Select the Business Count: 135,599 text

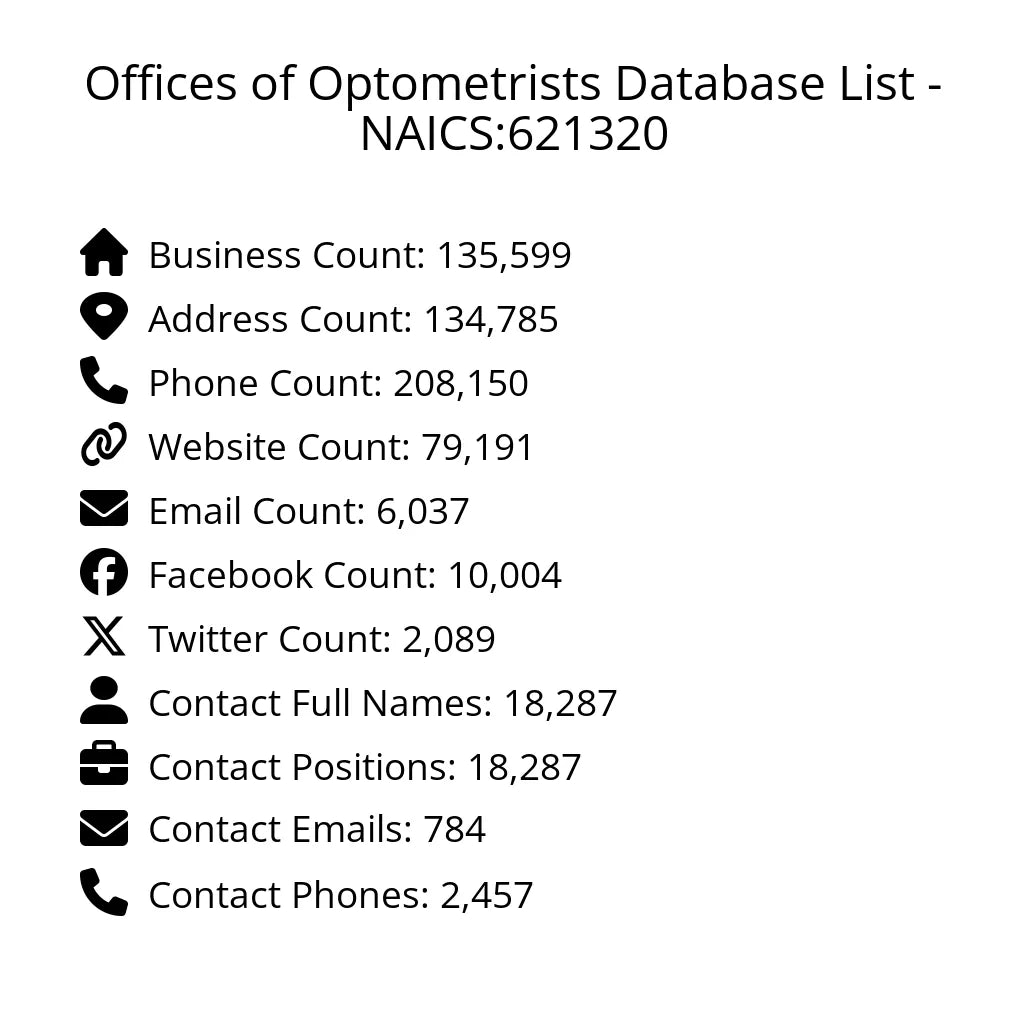point(360,255)
